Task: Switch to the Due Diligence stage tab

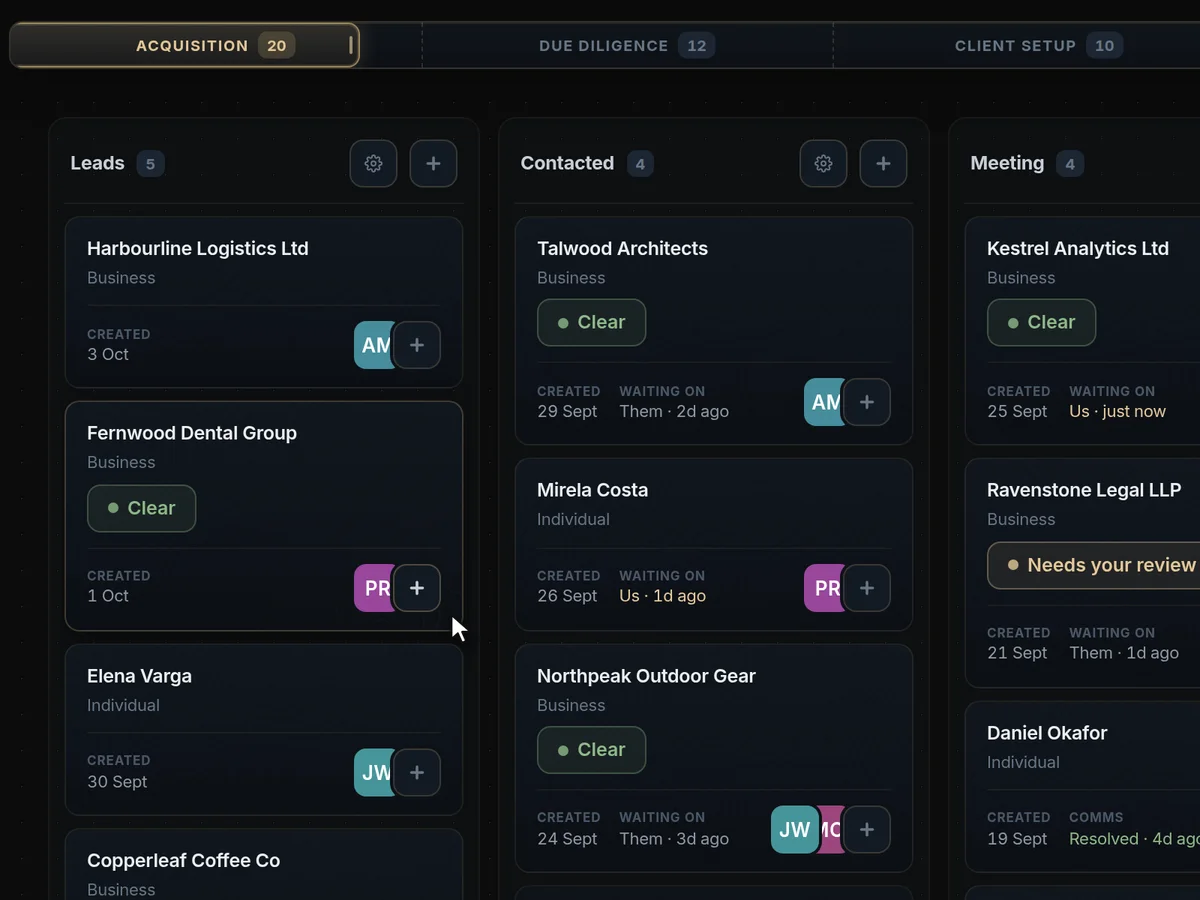Action: pos(627,45)
